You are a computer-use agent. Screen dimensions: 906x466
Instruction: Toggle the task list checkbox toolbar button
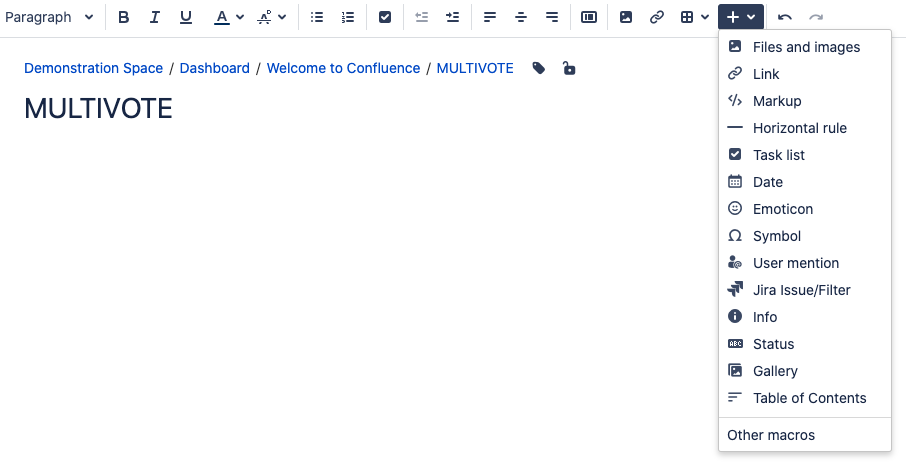(385, 17)
